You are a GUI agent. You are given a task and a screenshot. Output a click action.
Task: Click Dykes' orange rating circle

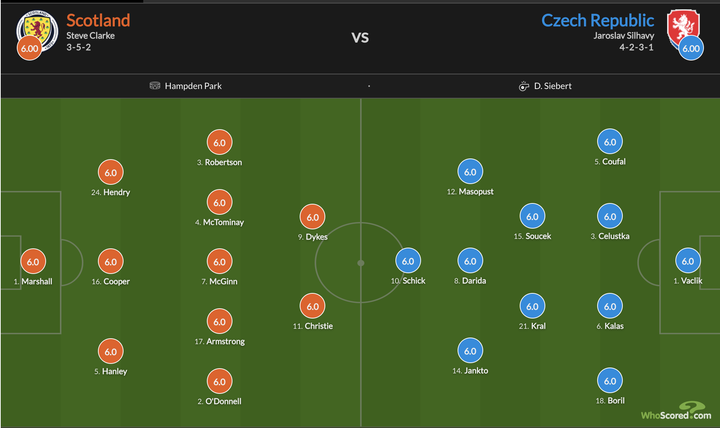pyautogui.click(x=312, y=217)
